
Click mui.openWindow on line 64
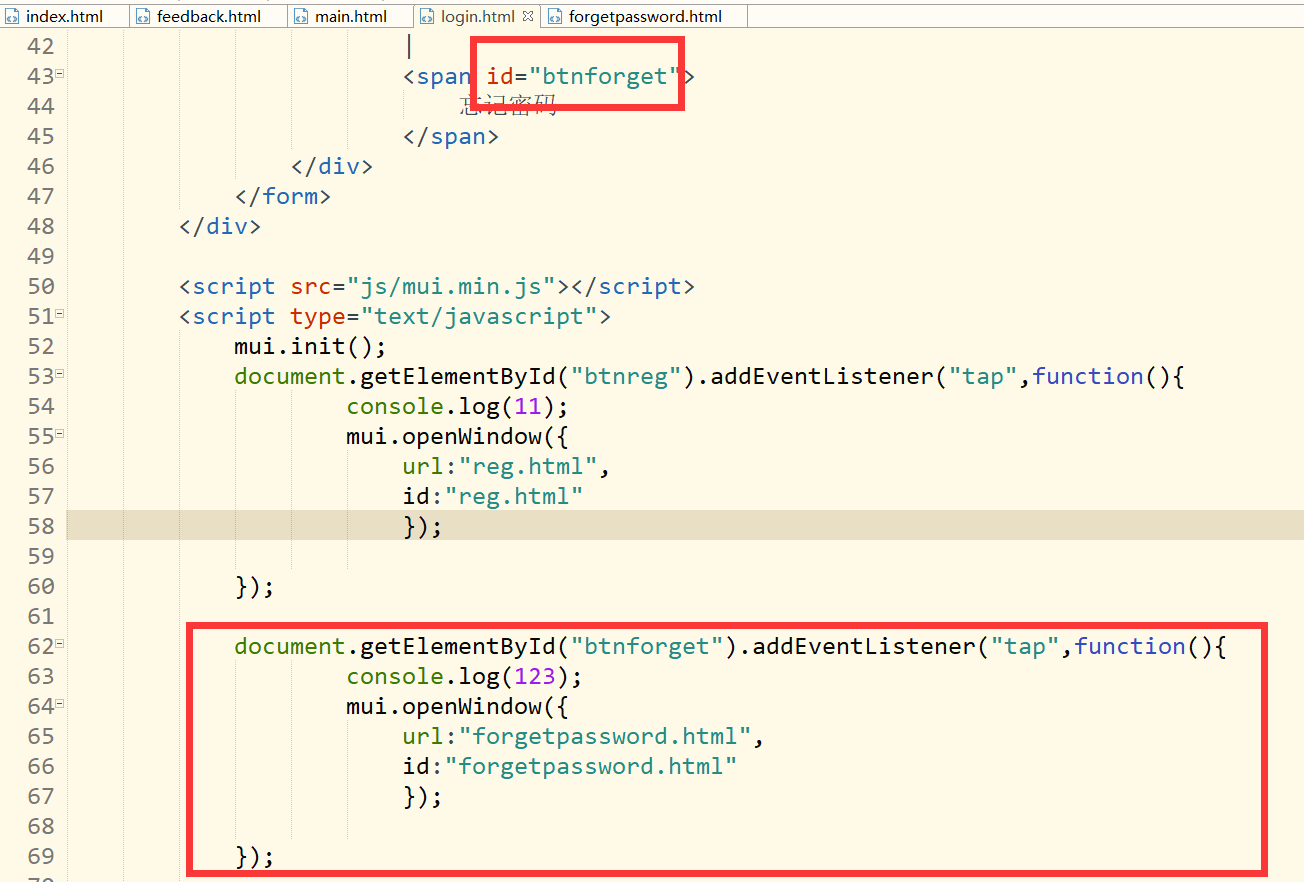click(x=444, y=706)
